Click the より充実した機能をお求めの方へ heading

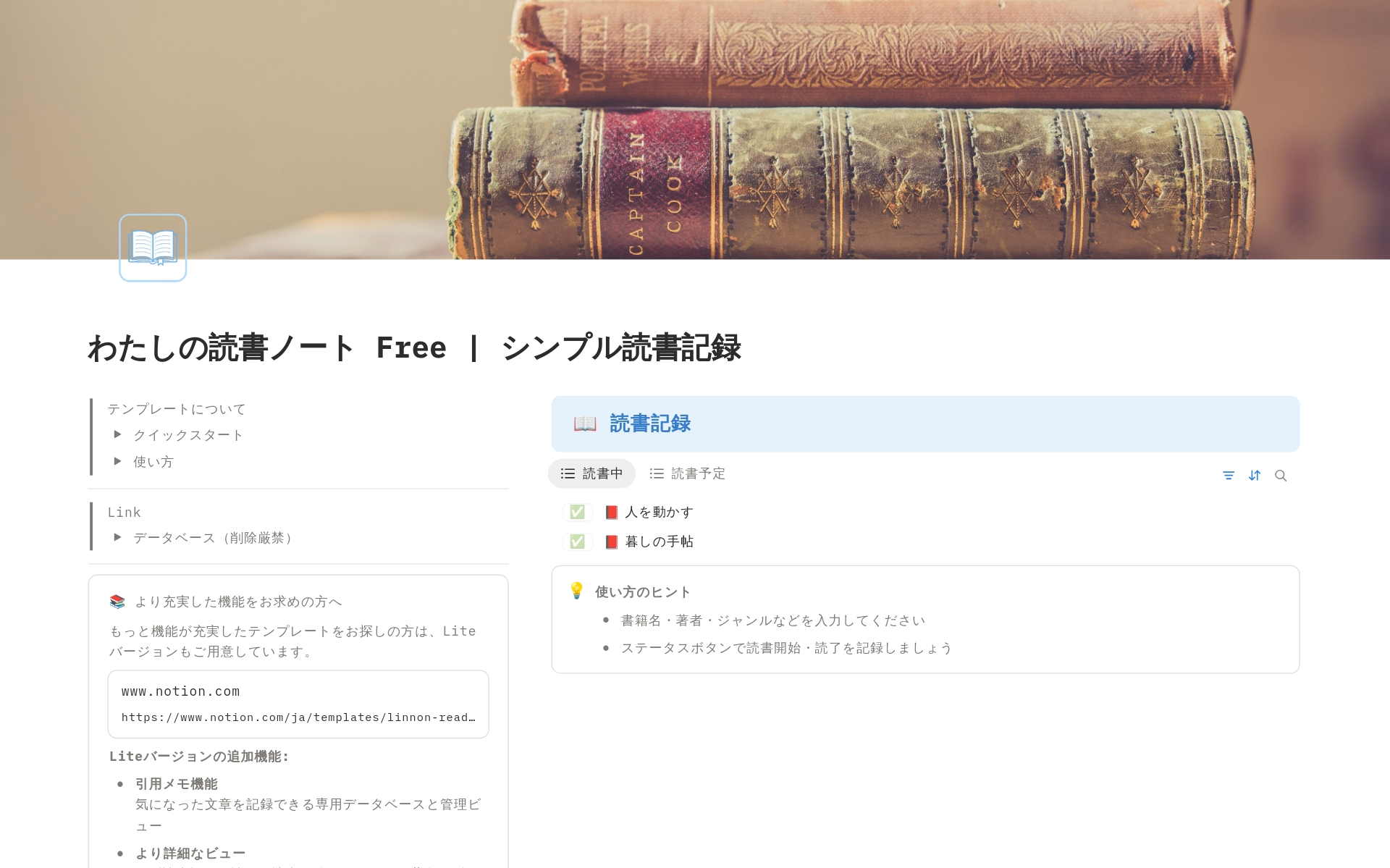click(x=238, y=602)
